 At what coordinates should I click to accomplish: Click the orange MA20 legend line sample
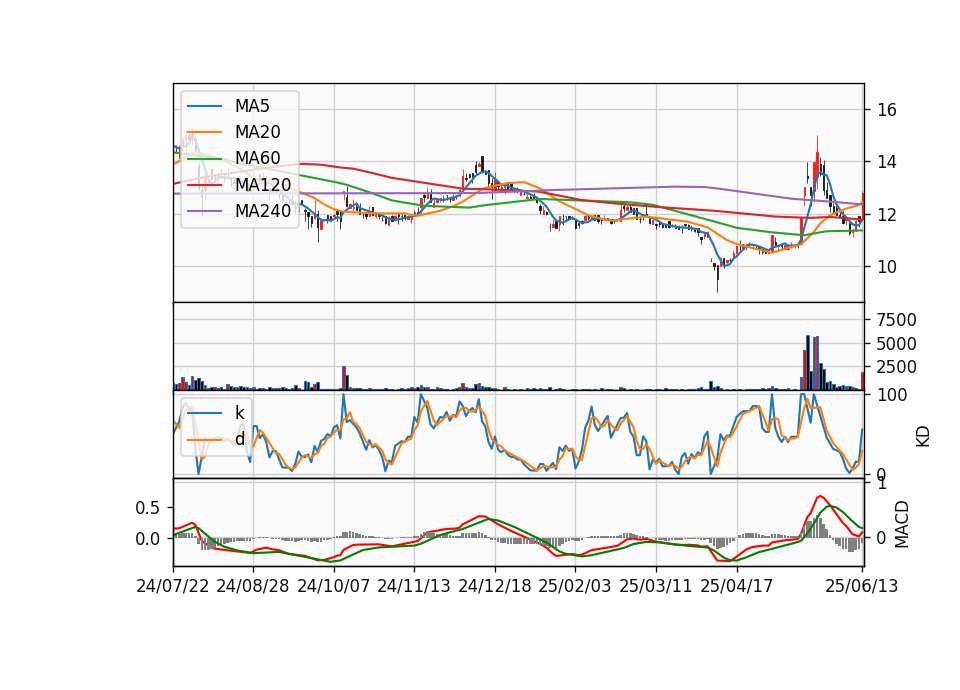[x=204, y=132]
